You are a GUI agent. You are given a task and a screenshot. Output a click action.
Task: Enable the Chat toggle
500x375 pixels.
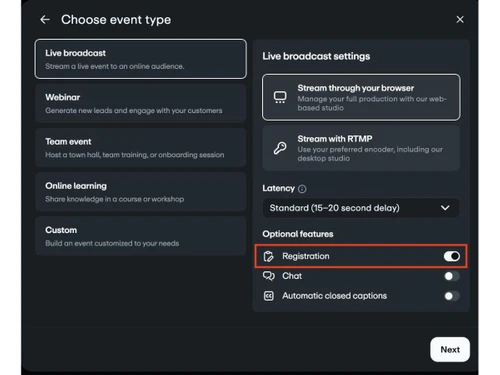coord(452,276)
